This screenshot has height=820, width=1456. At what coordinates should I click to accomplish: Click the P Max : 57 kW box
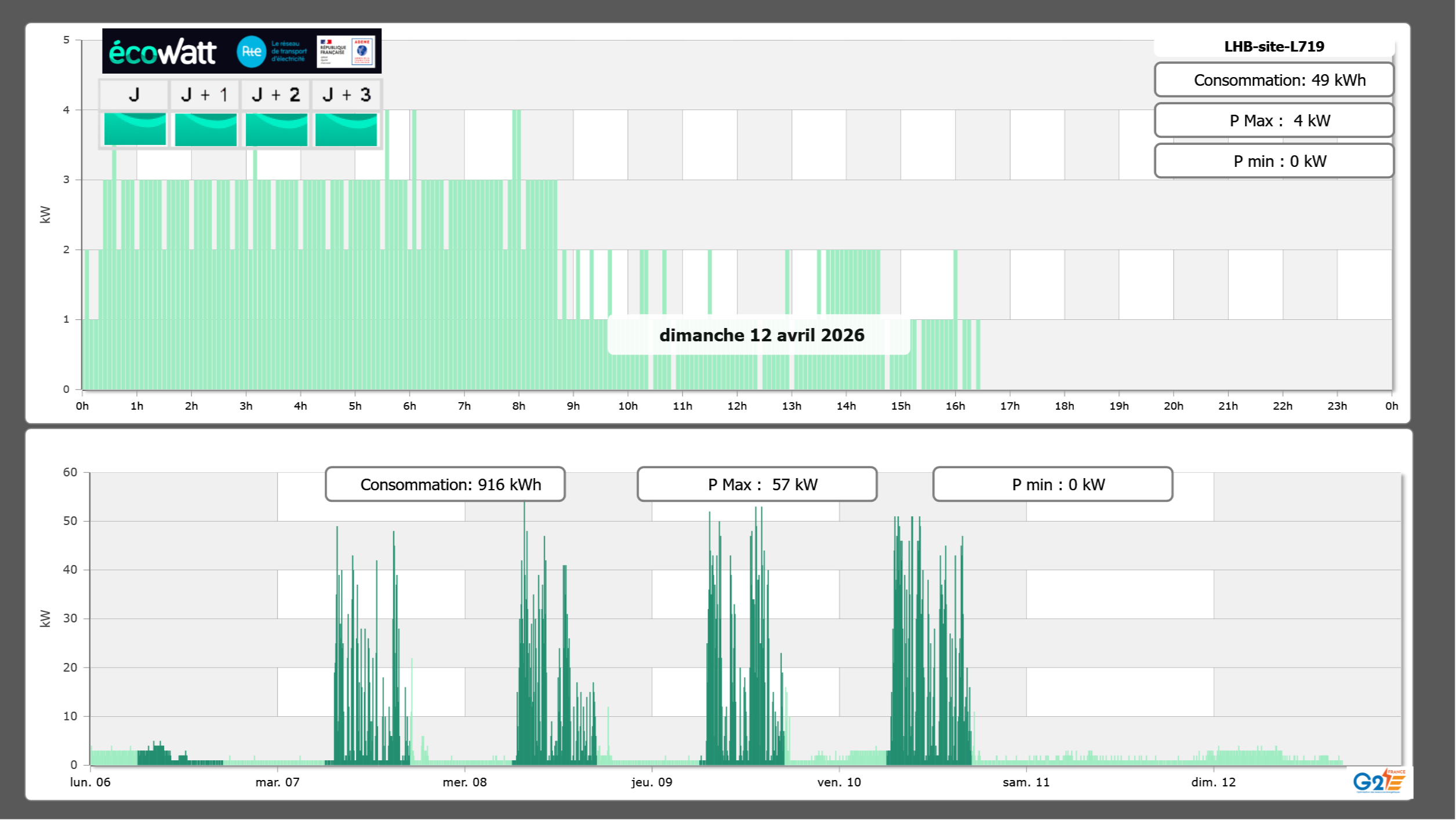click(757, 484)
